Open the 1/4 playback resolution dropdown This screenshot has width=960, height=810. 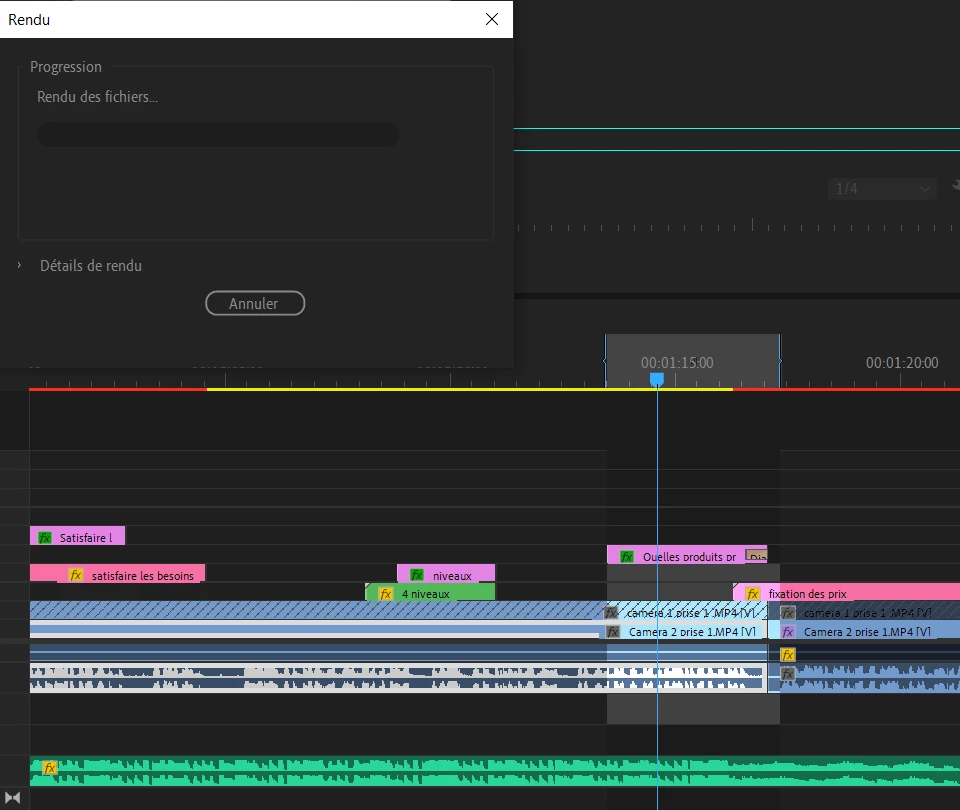[x=882, y=189]
